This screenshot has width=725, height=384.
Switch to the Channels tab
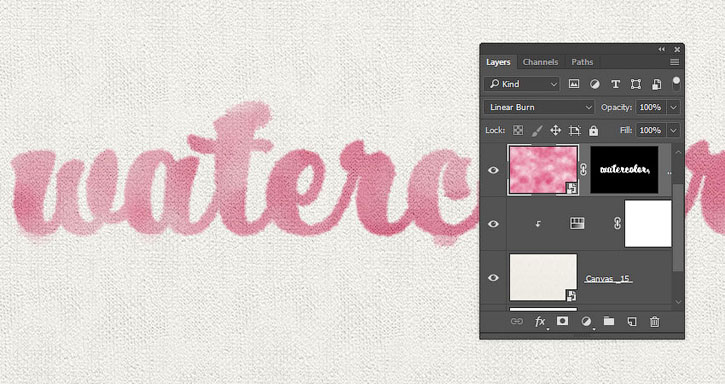click(540, 62)
